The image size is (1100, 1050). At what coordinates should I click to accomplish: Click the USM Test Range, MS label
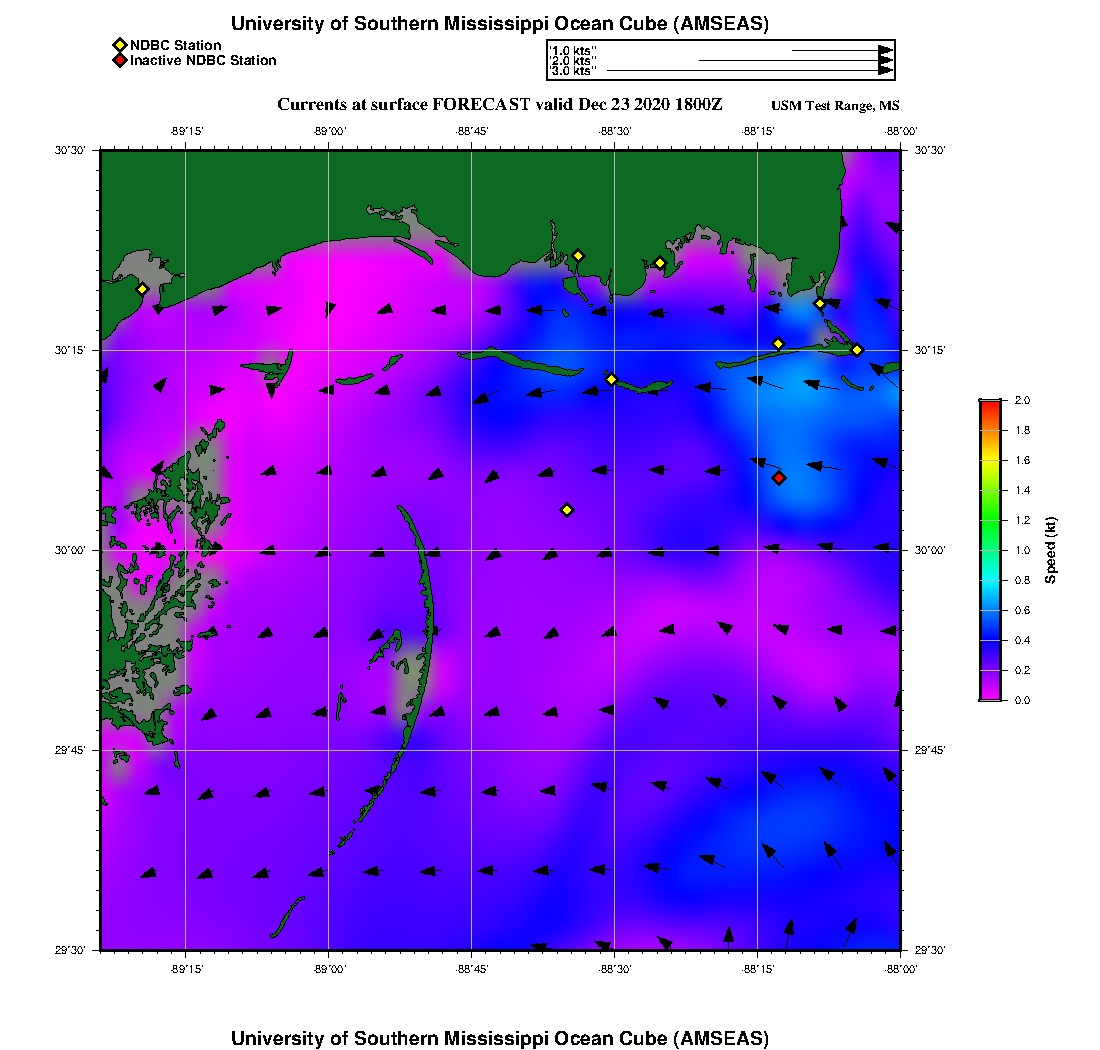(835, 106)
